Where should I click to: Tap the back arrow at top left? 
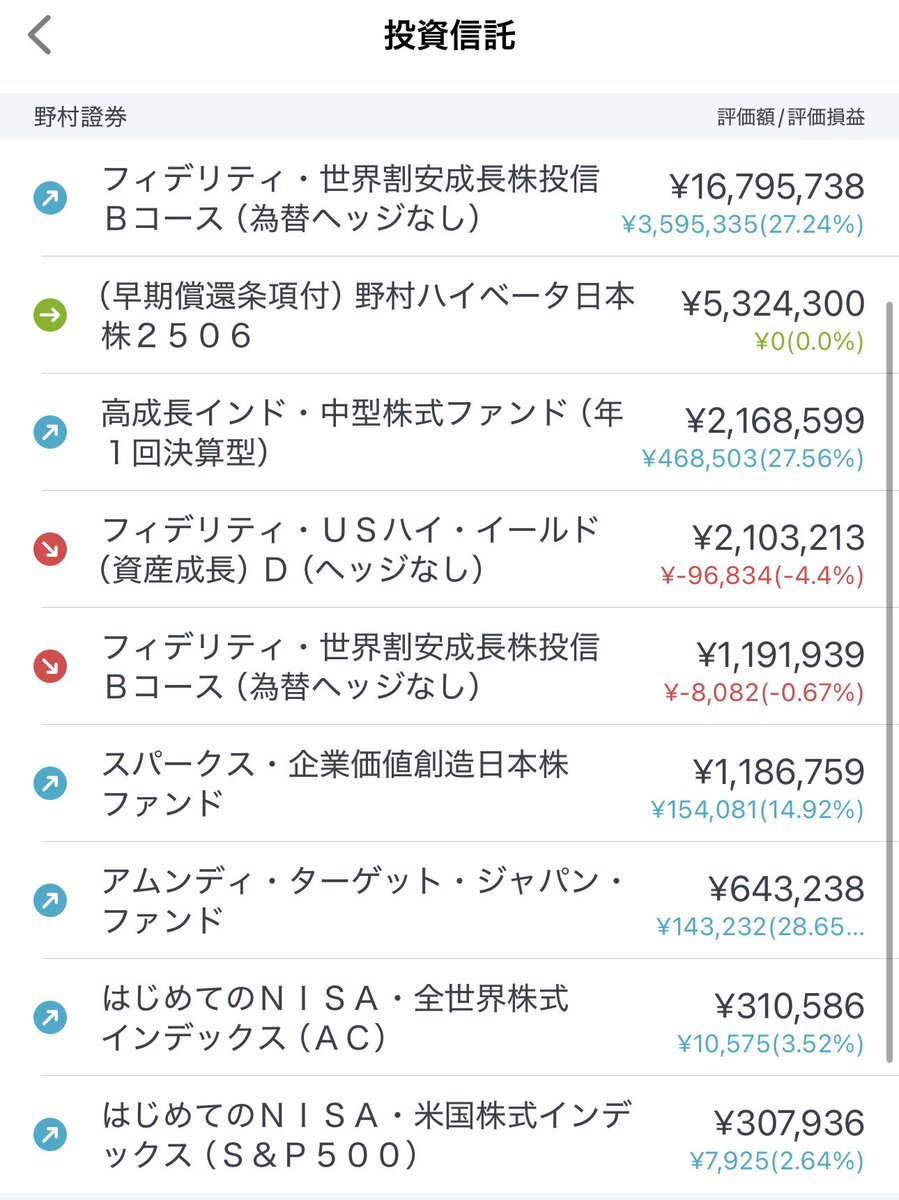tap(39, 36)
